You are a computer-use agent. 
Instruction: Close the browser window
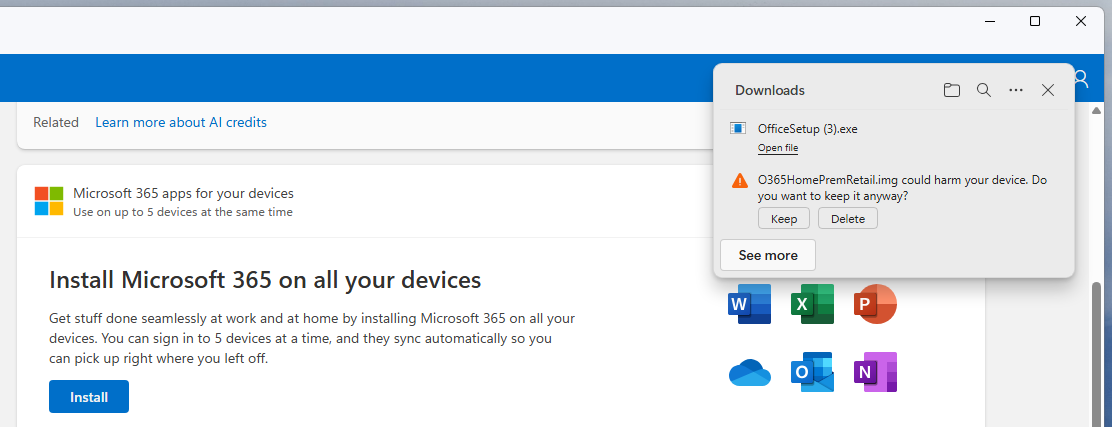click(x=1081, y=21)
